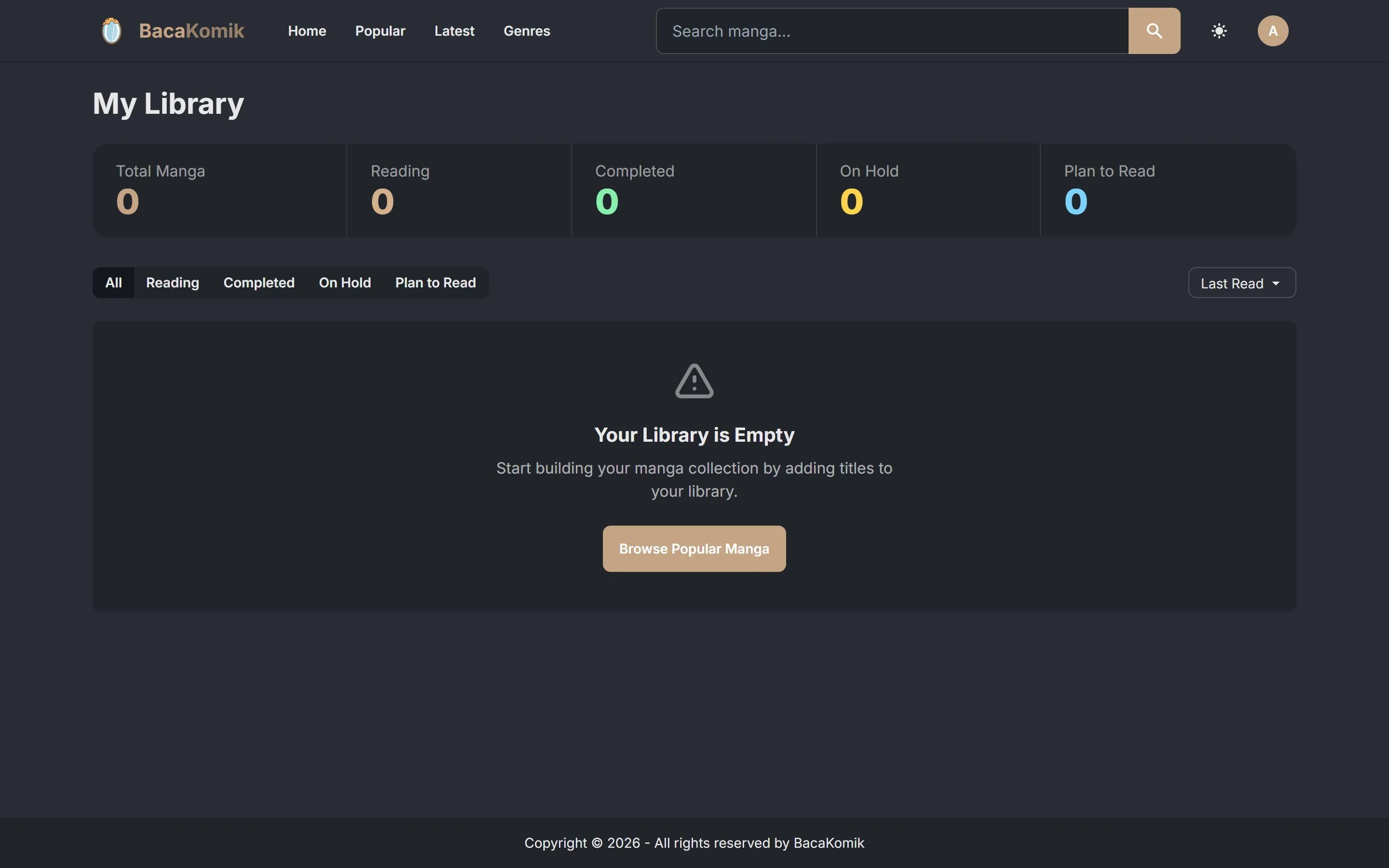Screen dimensions: 1389x868
Task: Switch to the On Hold filter tab
Action: point(345,283)
